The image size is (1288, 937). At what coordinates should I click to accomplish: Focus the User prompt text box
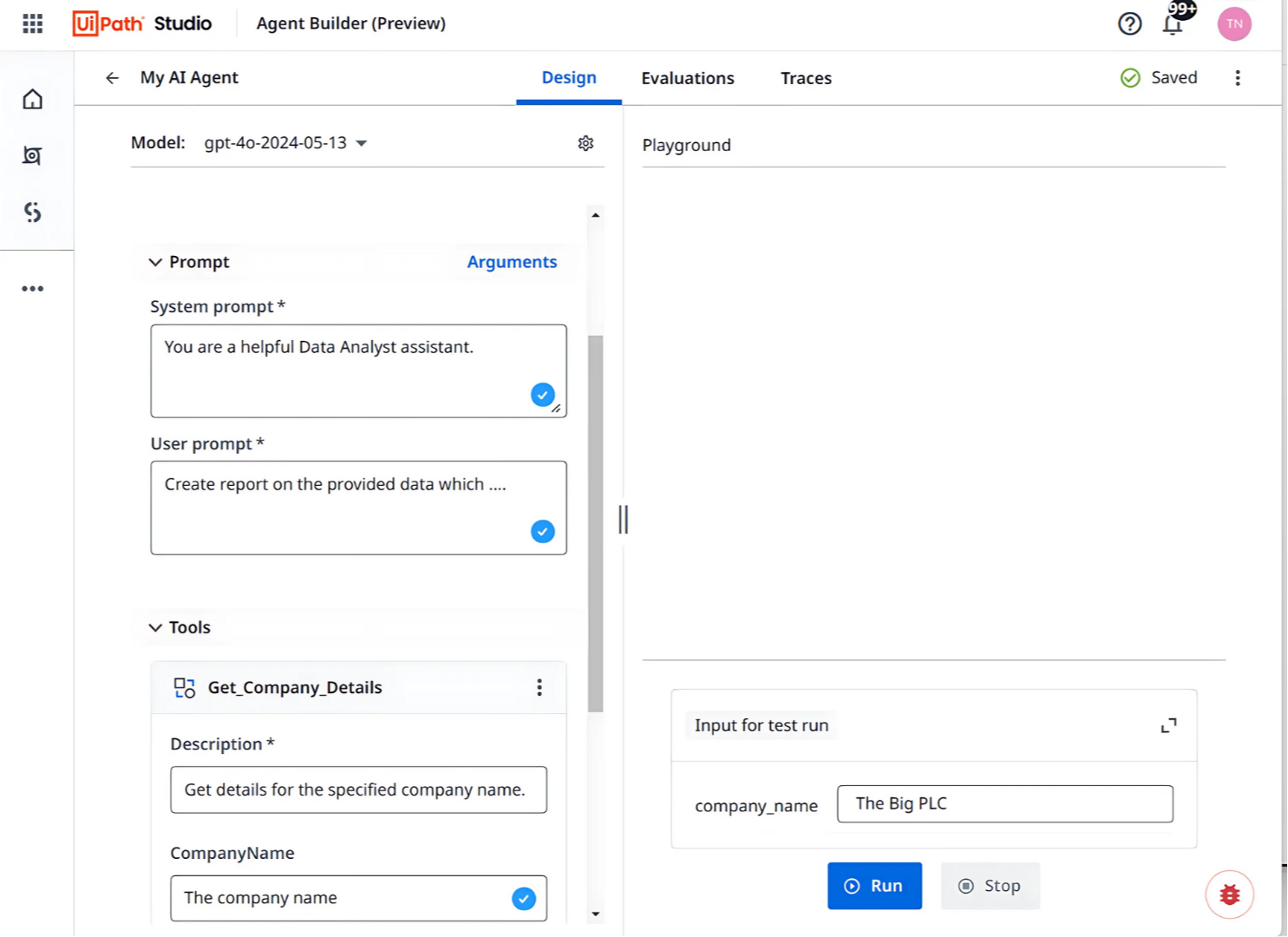pos(358,508)
